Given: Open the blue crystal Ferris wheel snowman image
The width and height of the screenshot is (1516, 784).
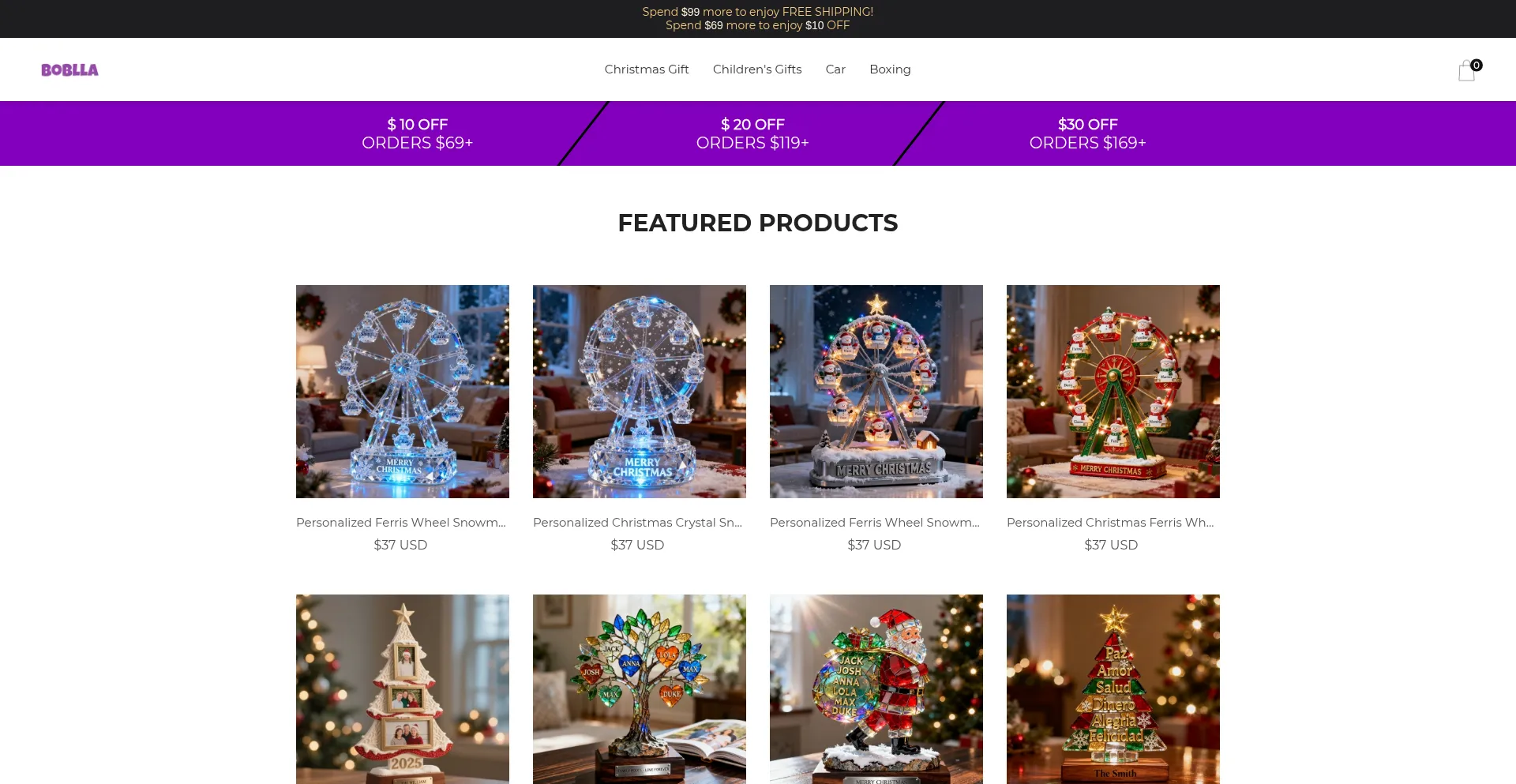Looking at the screenshot, I should click(x=403, y=392).
